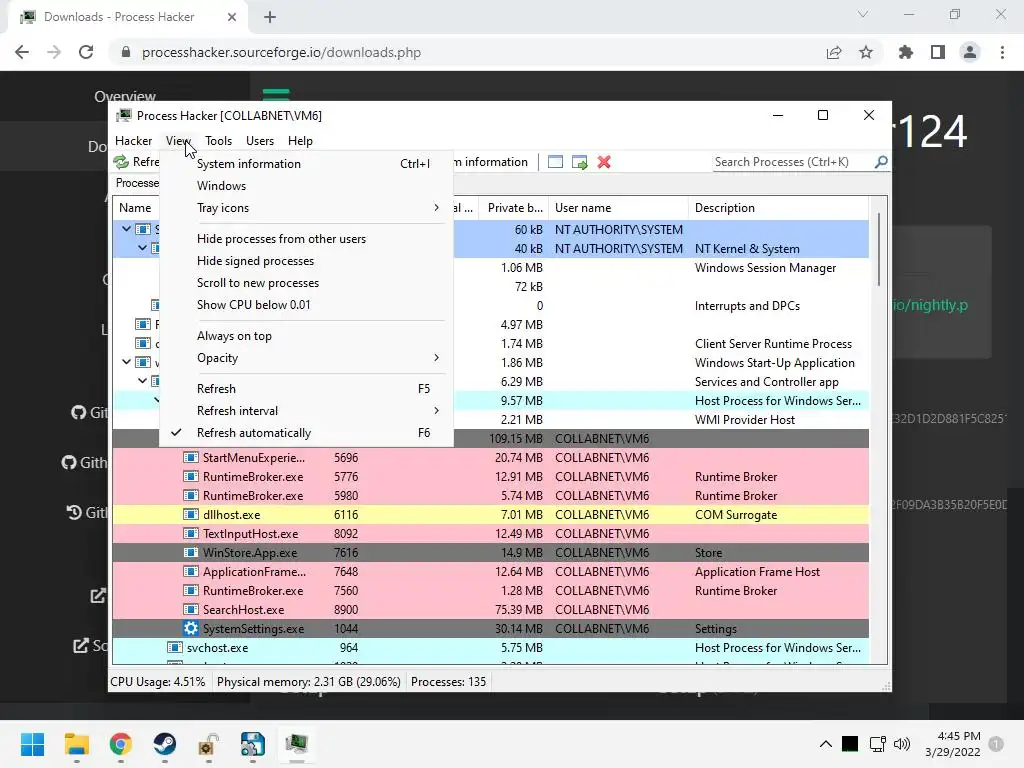Collapse the services tree node chevron

(142, 381)
